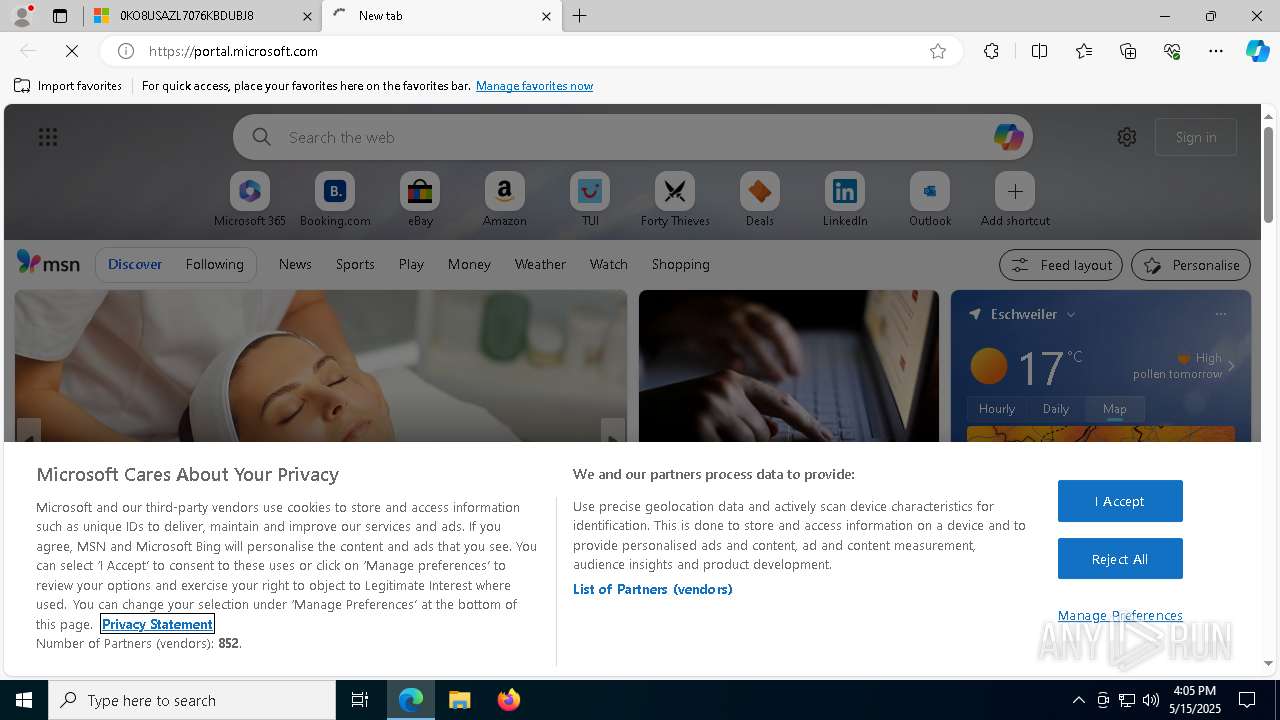Viewport: 1280px width, 720px height.
Task: Open eBay shortcut
Action: tap(420, 199)
